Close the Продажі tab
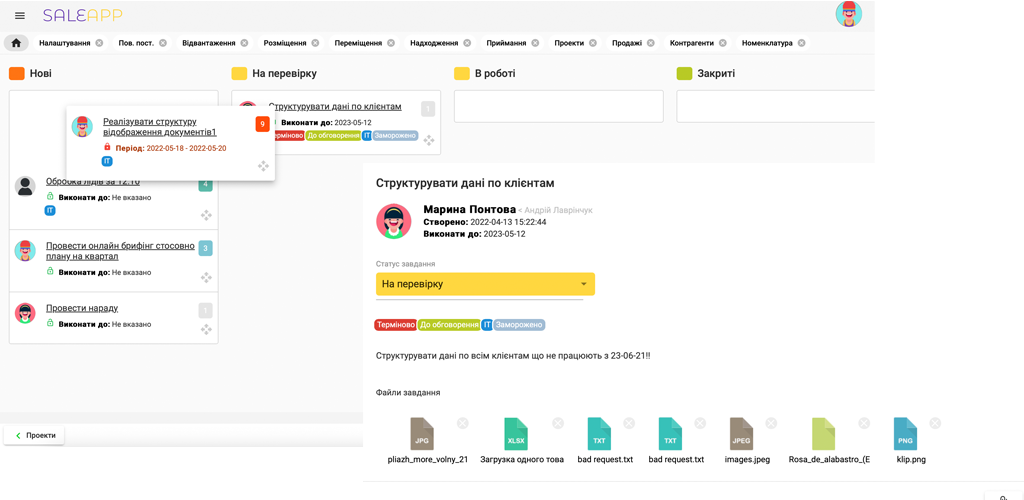1024x500 pixels. click(x=650, y=43)
